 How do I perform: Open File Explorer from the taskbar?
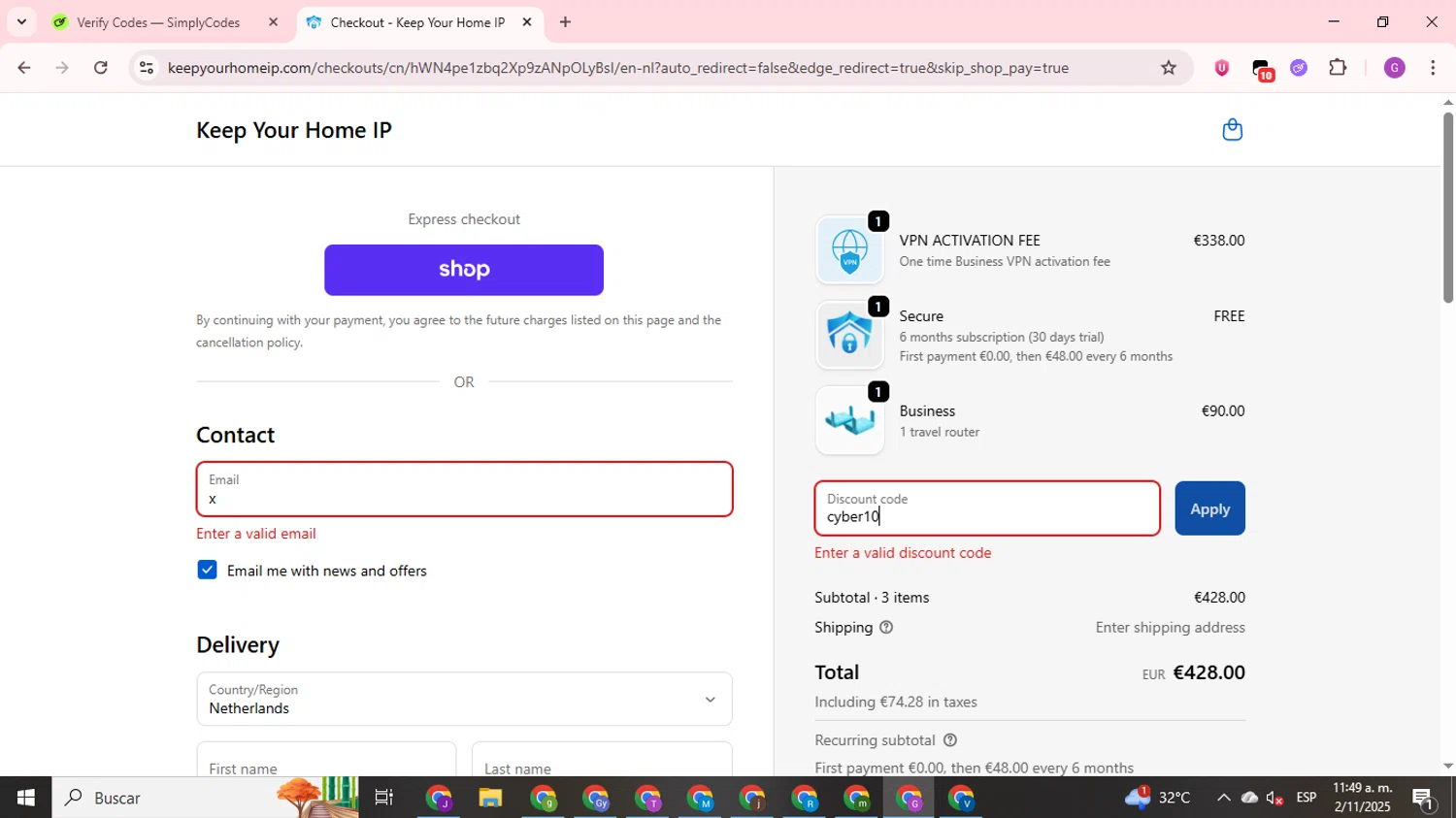tap(490, 798)
